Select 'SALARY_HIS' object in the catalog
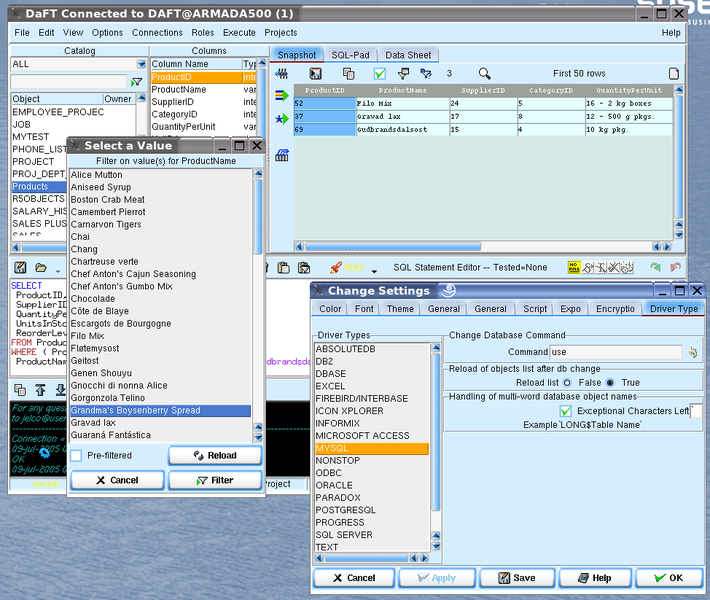710x600 pixels. [x=39, y=211]
